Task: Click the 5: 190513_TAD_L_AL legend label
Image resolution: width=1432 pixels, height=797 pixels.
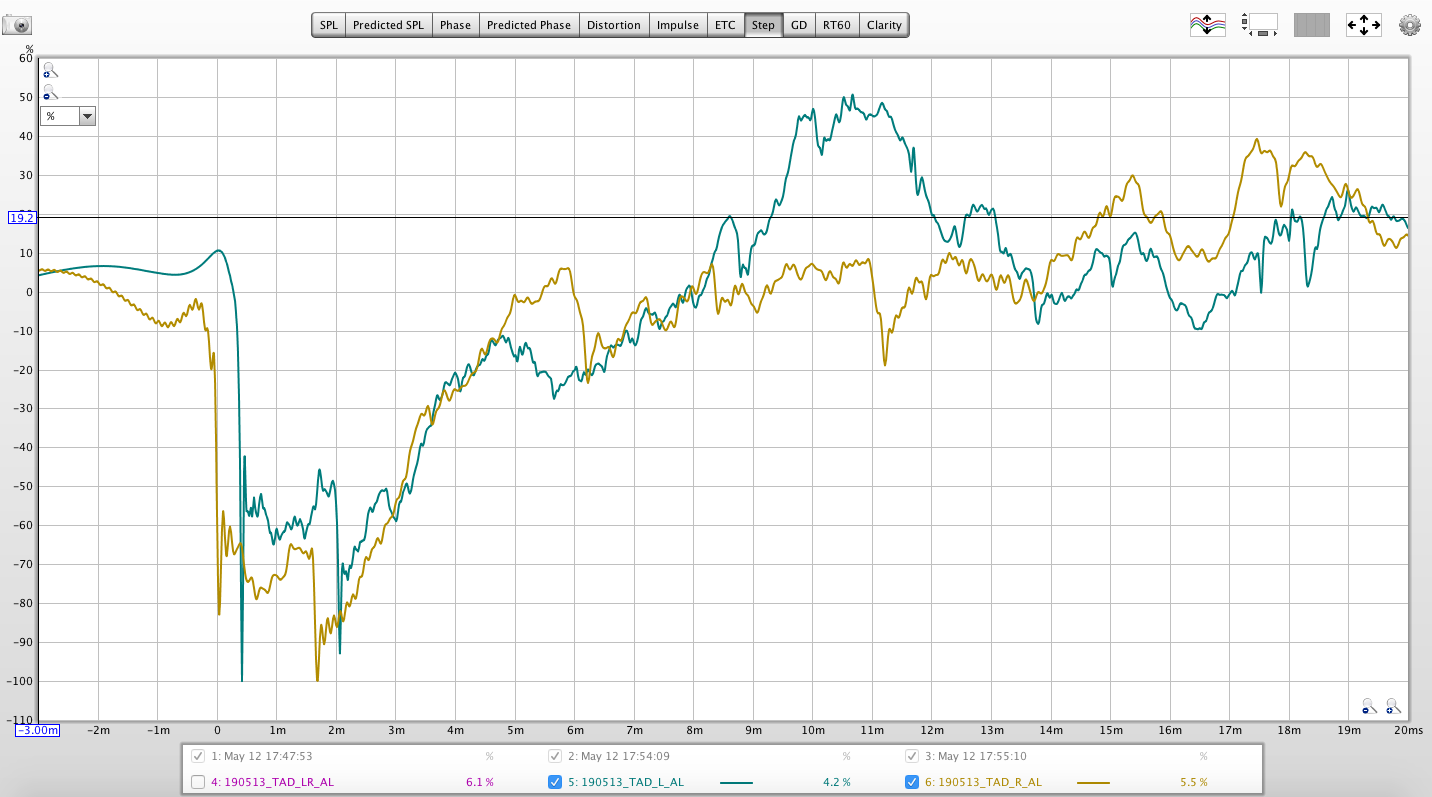Action: 625,782
